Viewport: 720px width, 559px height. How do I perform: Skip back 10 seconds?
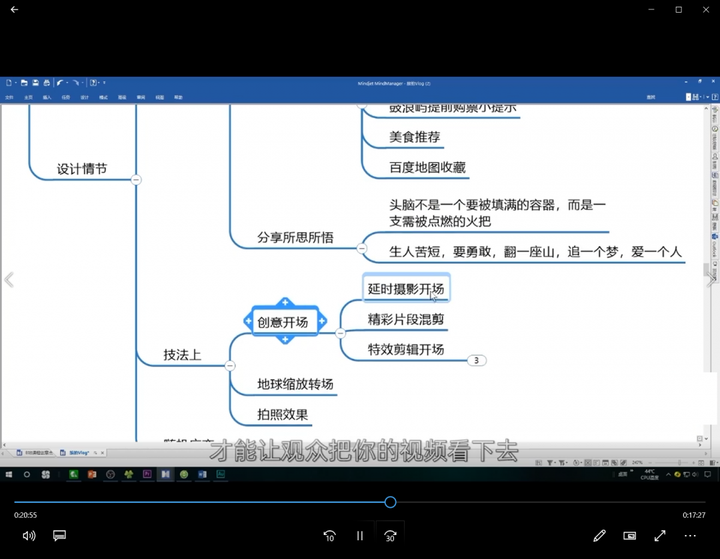(x=330, y=536)
